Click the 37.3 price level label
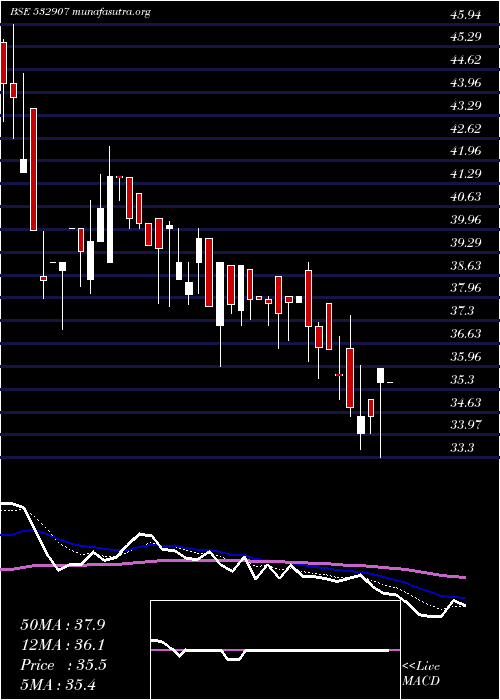 (x=462, y=311)
